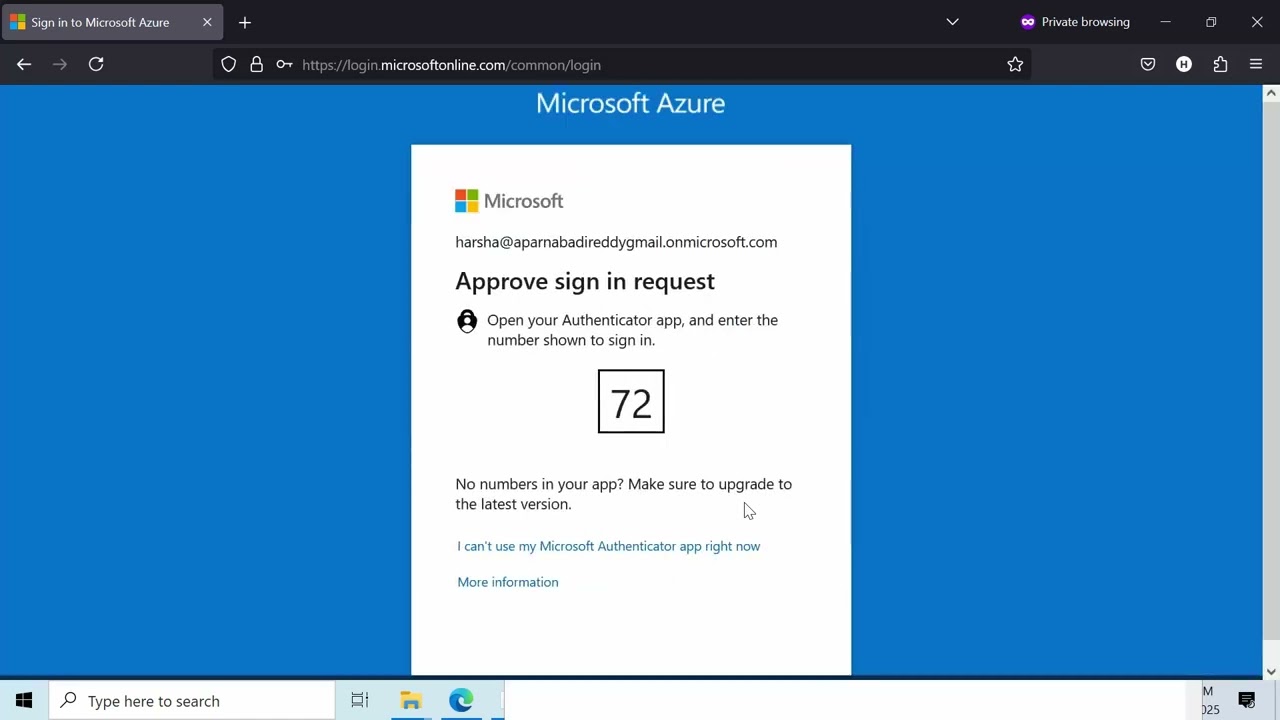This screenshot has height=720, width=1280.
Task: Open Microsoft Edge from the taskbar
Action: (x=461, y=701)
